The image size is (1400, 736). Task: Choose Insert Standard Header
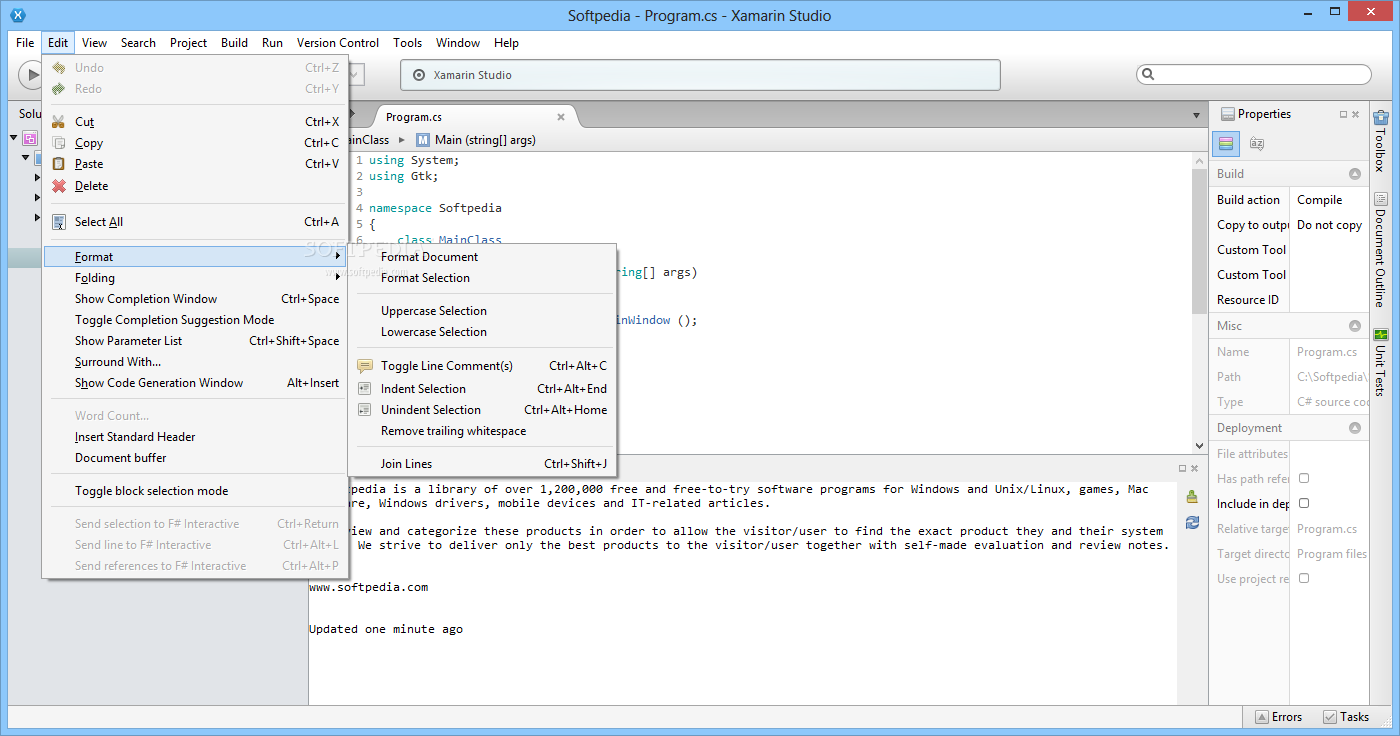coord(195,437)
